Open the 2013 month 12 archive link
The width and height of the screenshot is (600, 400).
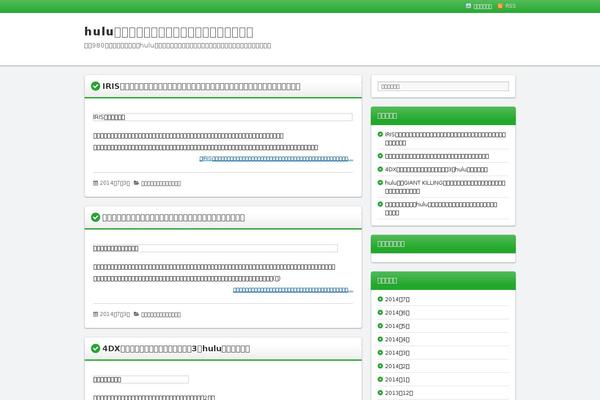(399, 393)
